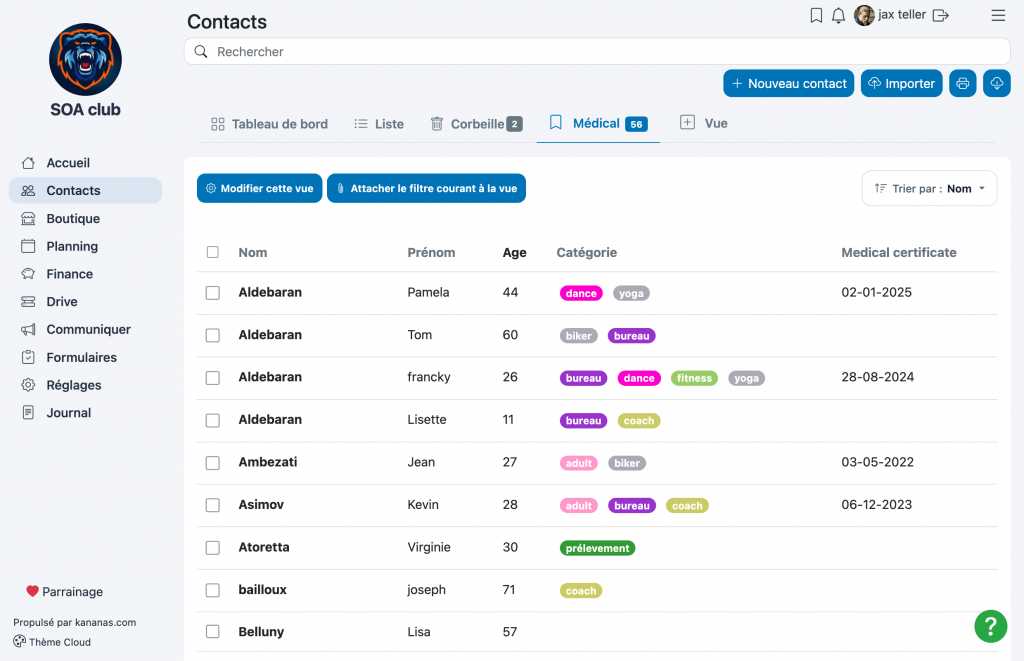Click the Communiquer megaphone icon
This screenshot has width=1024, height=661.
pos(28,329)
